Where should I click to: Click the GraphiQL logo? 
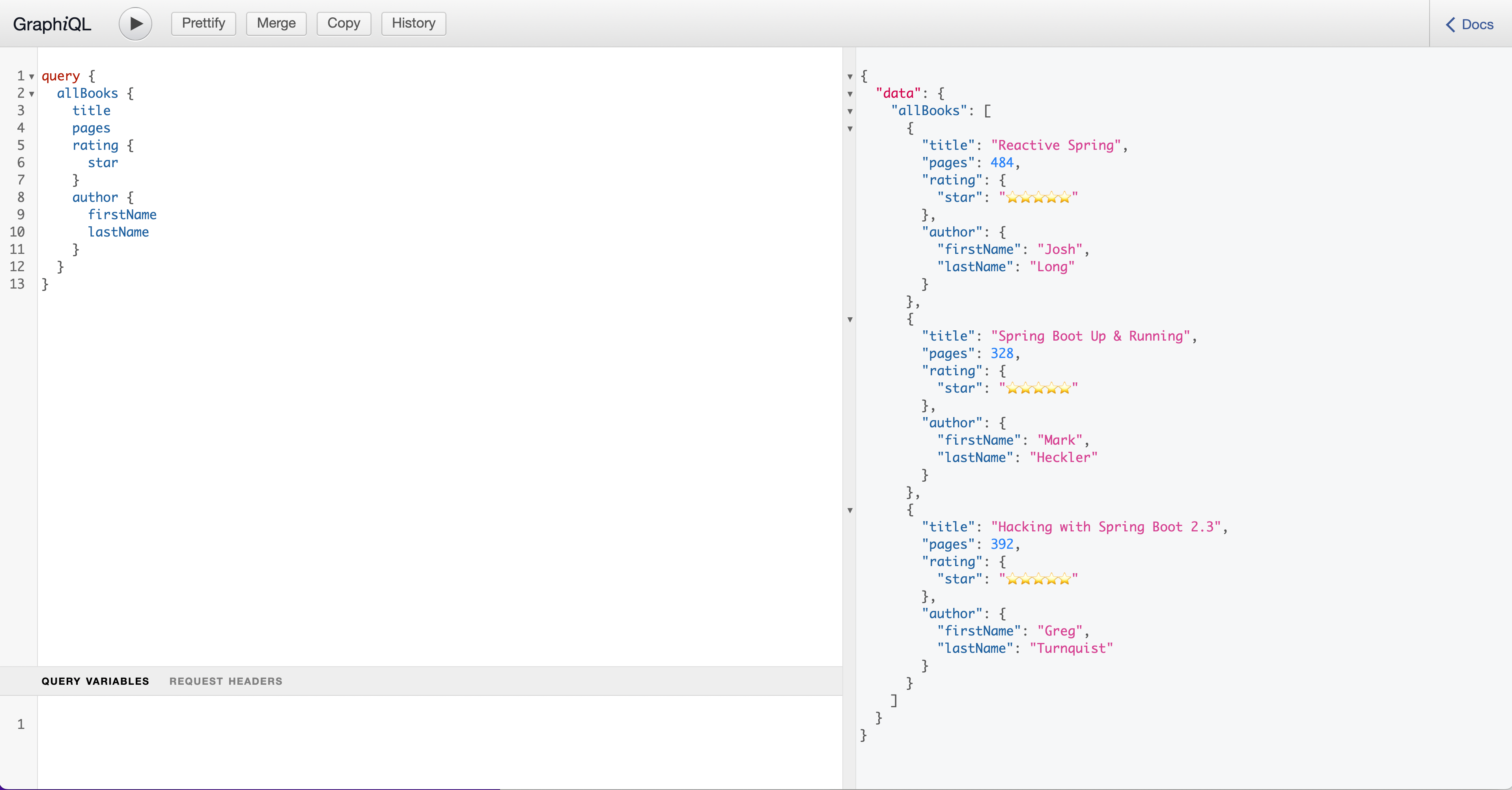[52, 24]
